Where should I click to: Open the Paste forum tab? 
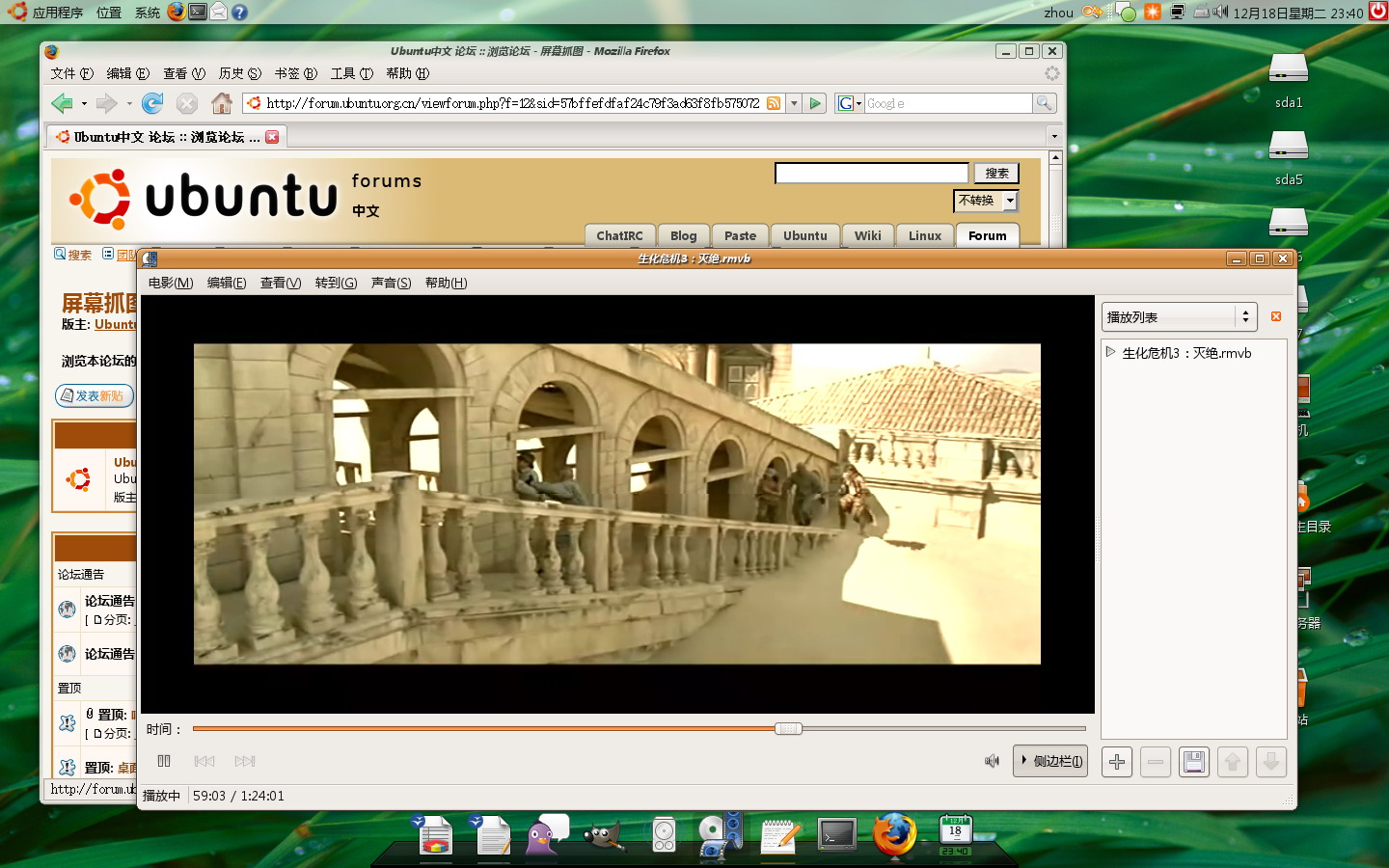pyautogui.click(x=741, y=235)
